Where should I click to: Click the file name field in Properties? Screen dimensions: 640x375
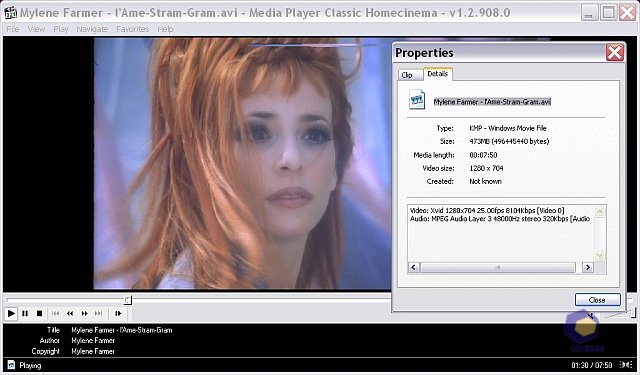pos(492,102)
